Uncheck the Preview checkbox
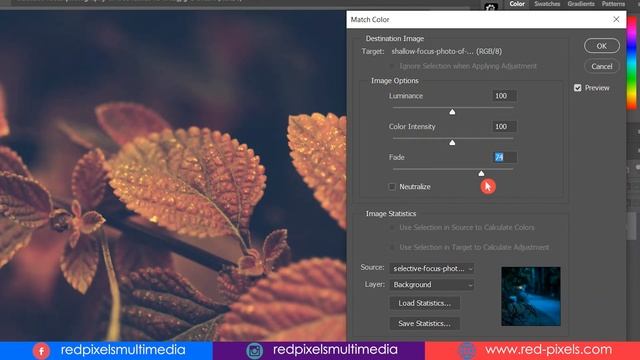 coord(578,88)
